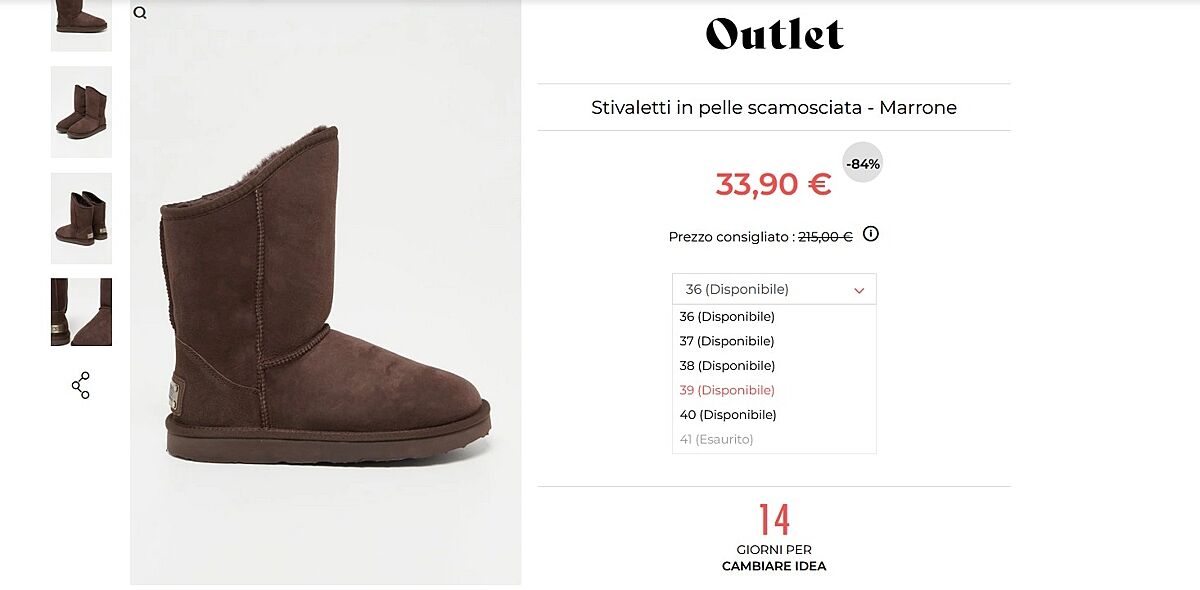
Task: Open the boots back-view thumbnail
Action: pos(81,217)
